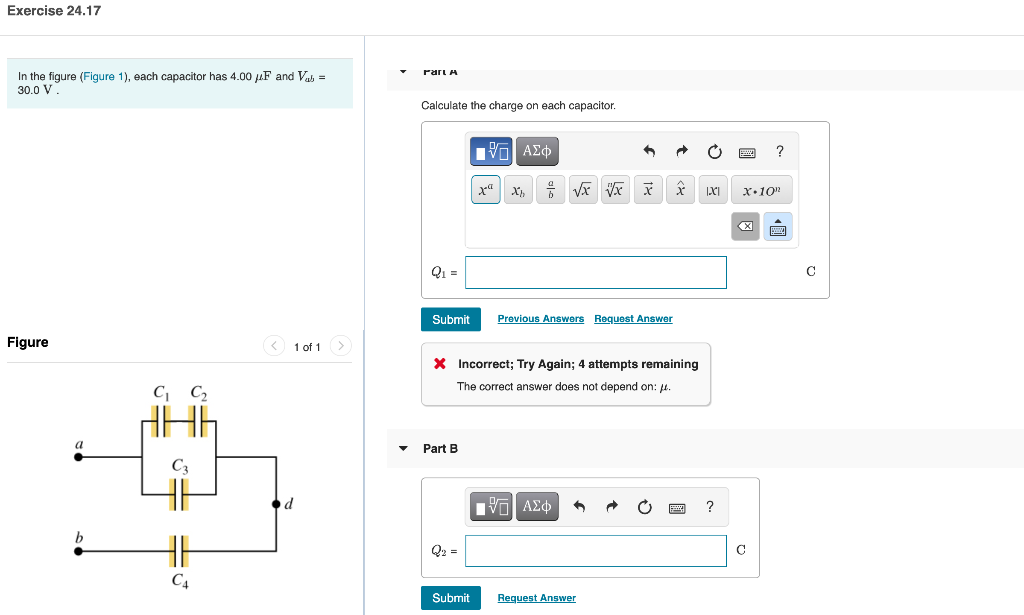
Task: Click the circuit figure diagram
Action: (184, 486)
